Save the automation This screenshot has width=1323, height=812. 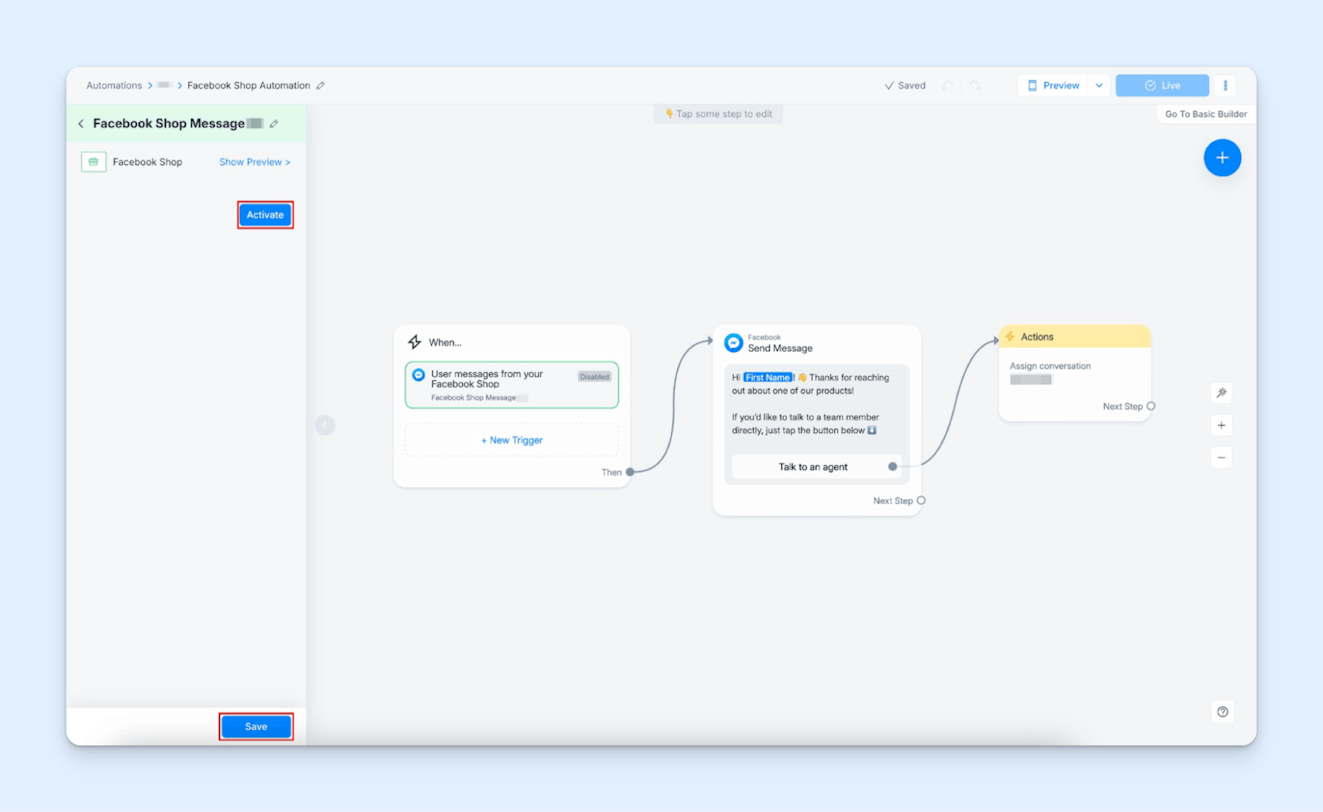256,726
